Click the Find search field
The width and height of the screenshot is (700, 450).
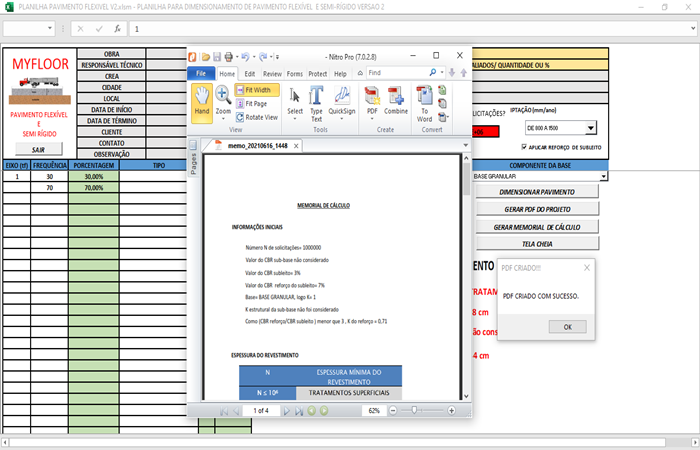(x=398, y=73)
